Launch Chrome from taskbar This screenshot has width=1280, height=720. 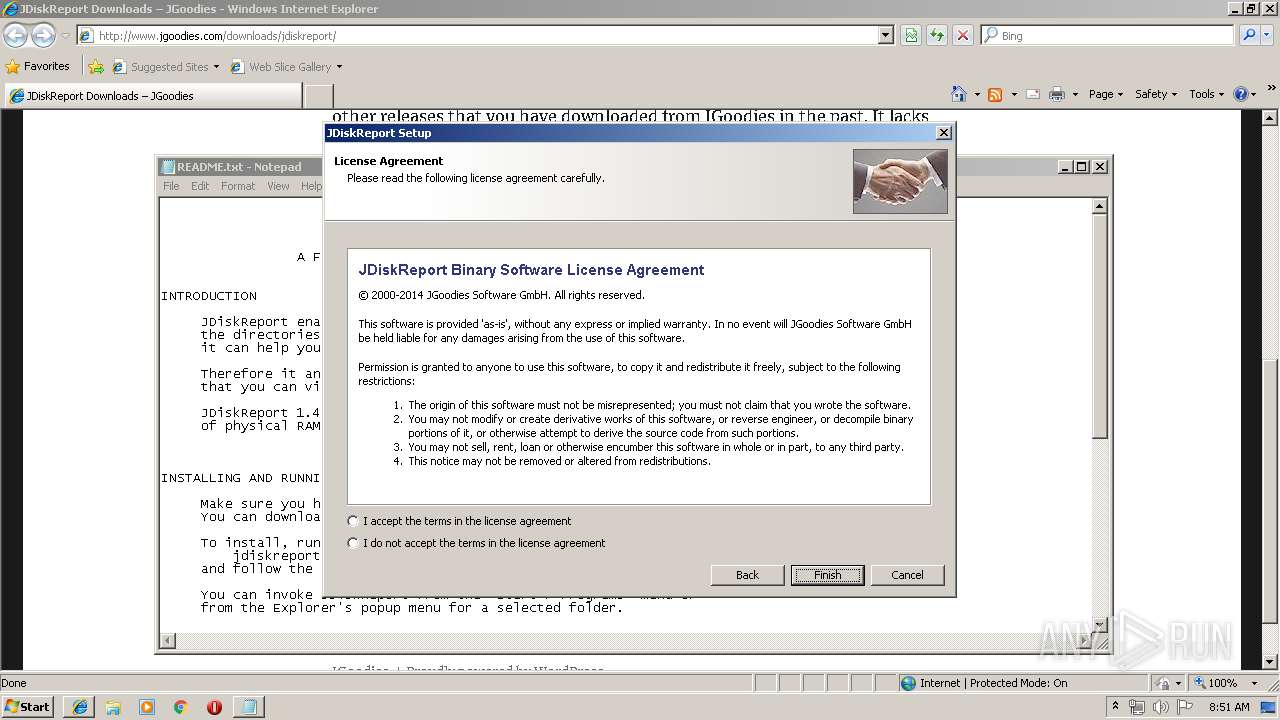coord(180,707)
